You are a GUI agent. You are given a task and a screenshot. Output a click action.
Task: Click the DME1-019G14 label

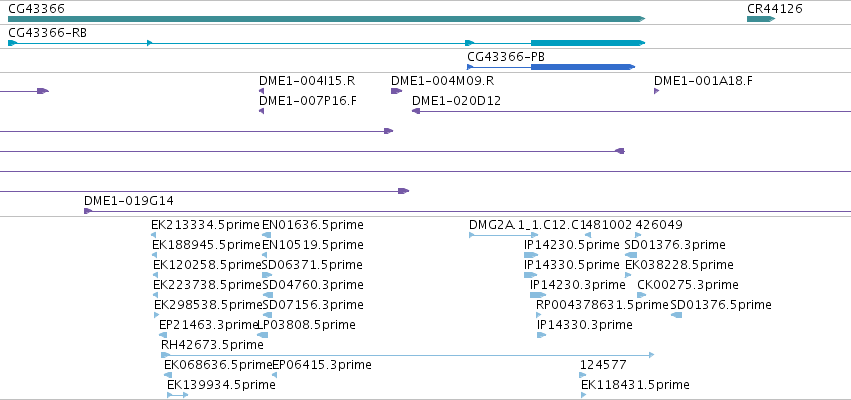pos(129,201)
